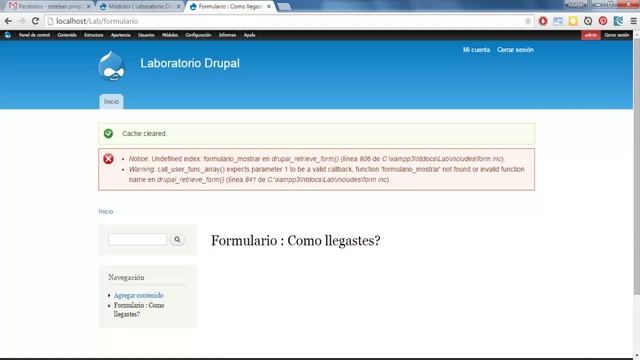Click the Laboratorio Drupal site title
The image size is (640, 360).
[190, 63]
